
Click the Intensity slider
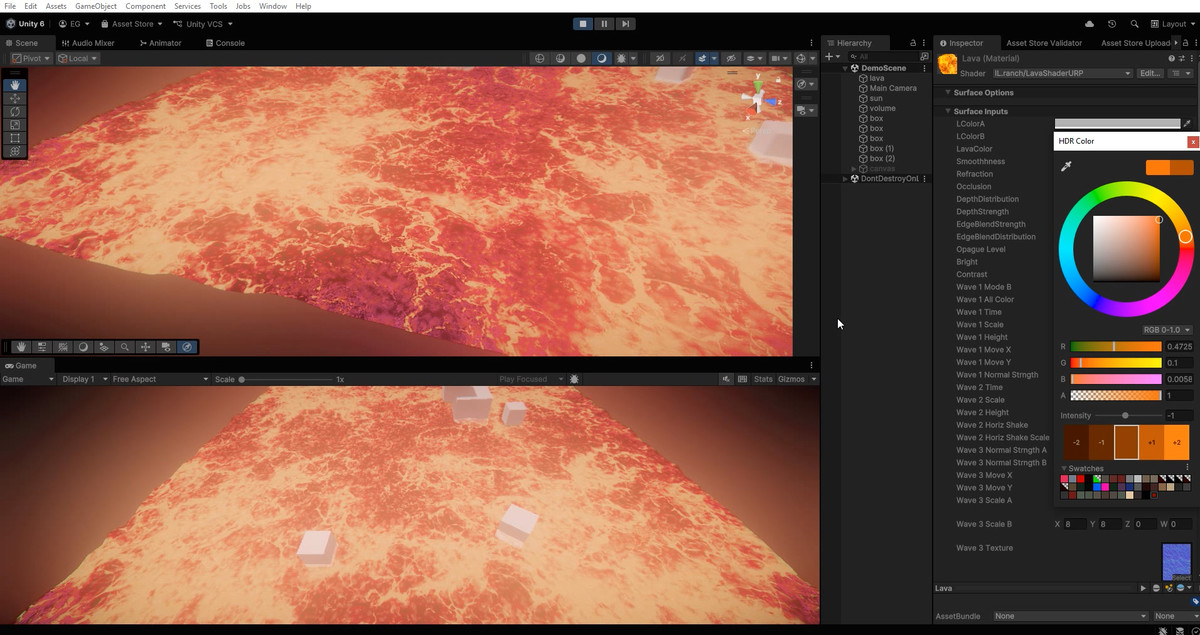(1127, 415)
